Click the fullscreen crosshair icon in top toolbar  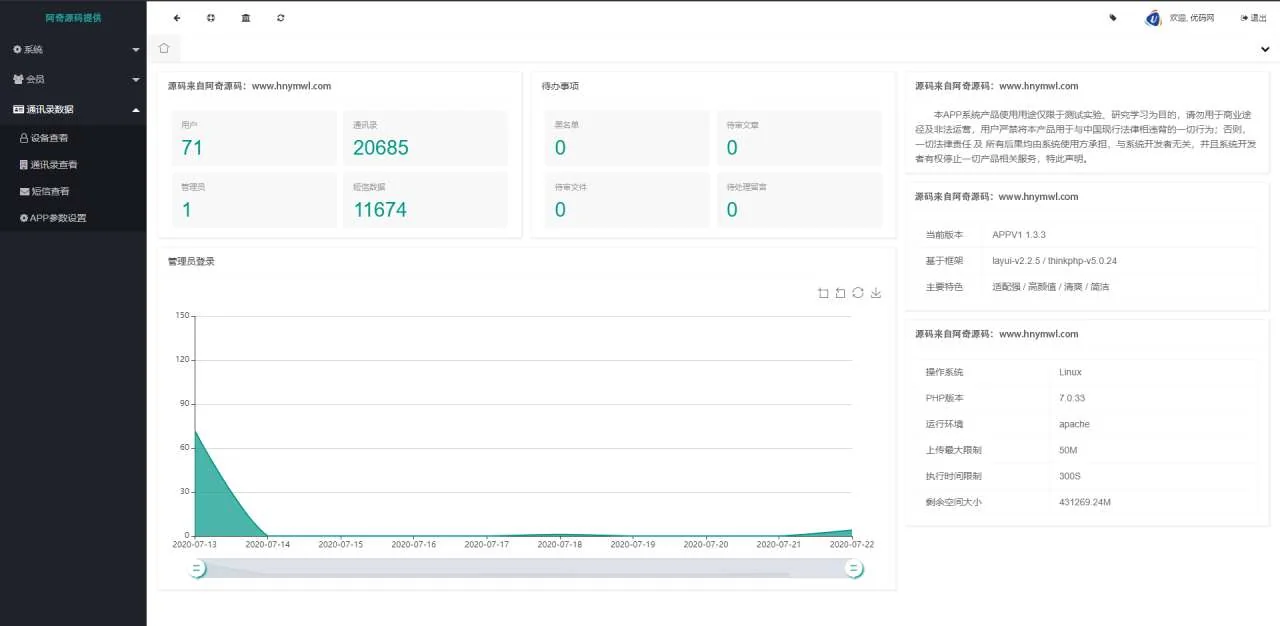[x=211, y=18]
